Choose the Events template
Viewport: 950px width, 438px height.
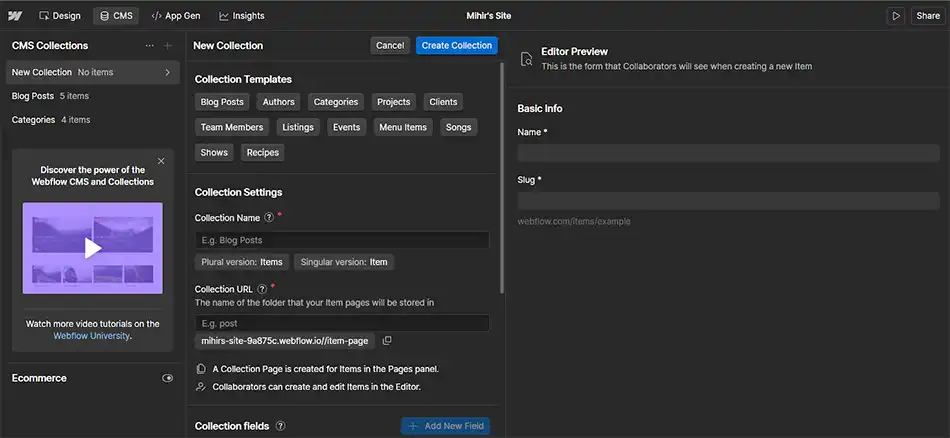(347, 127)
